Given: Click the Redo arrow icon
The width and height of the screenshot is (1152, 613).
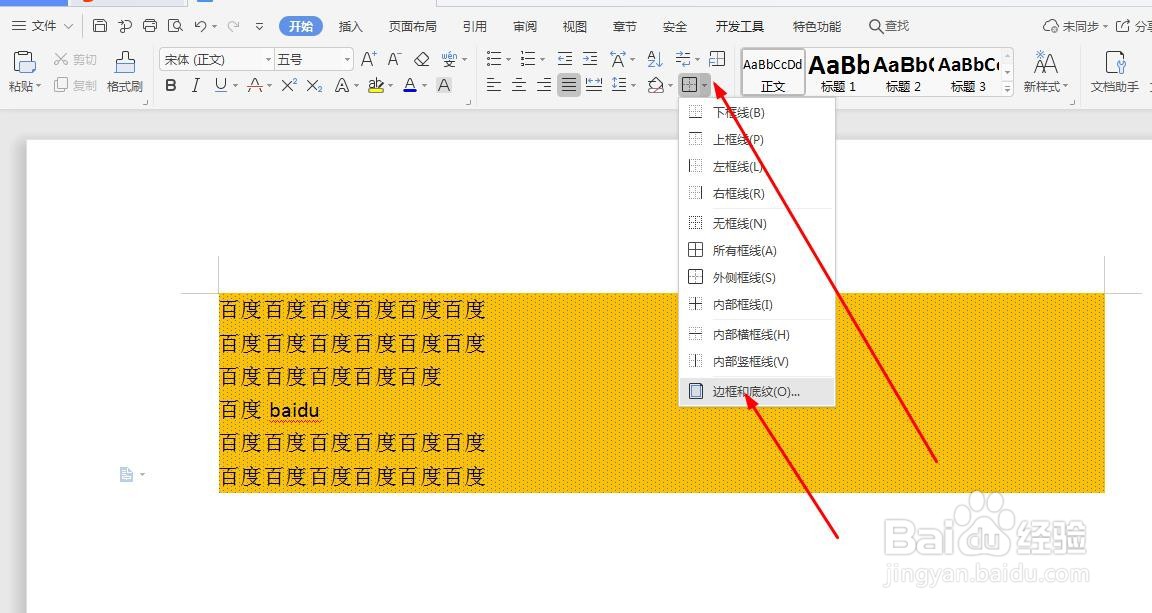Looking at the screenshot, I should tap(234, 26).
